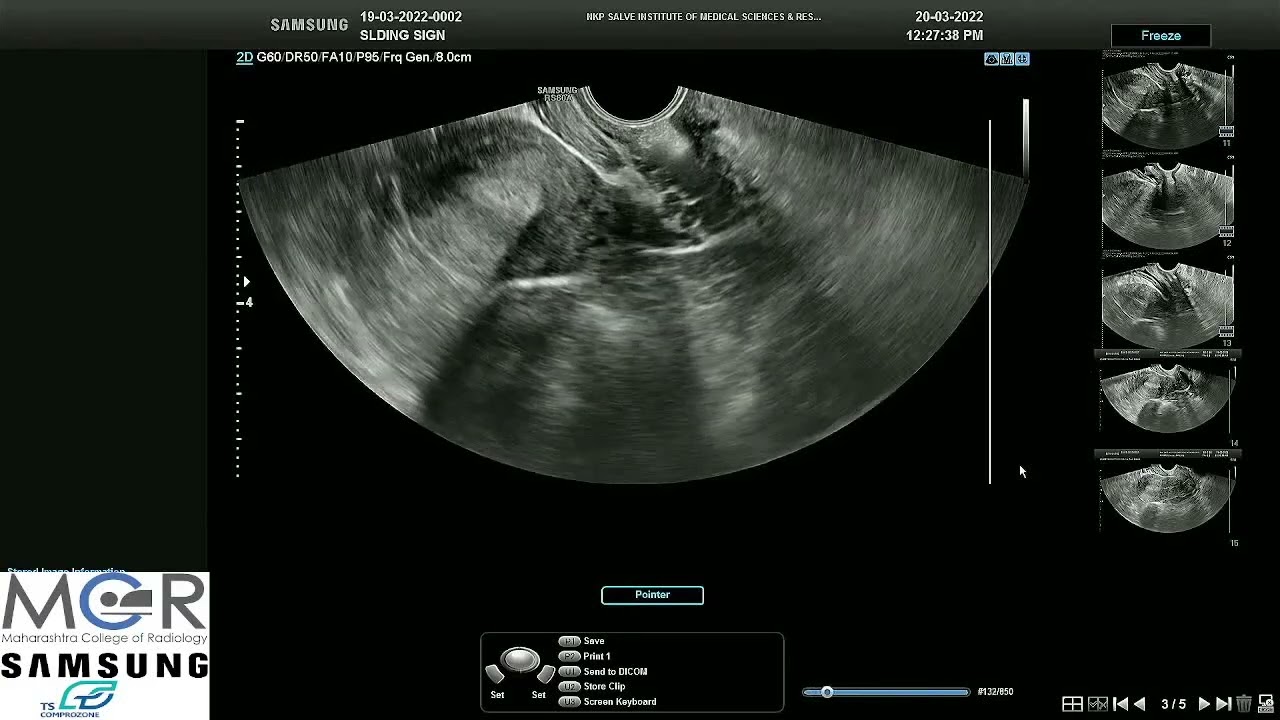Viewport: 1280px width, 720px height.
Task: Click the focus position arrow marker on depth scale
Action: coord(246,282)
